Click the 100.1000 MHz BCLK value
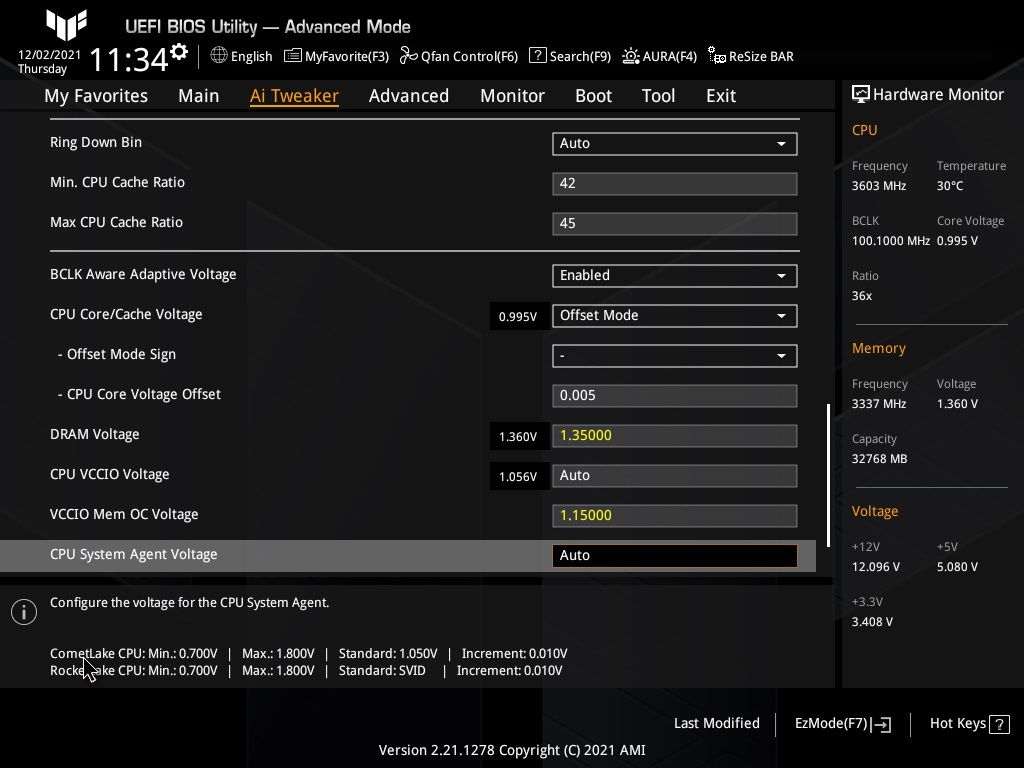Image resolution: width=1024 pixels, height=768 pixels. tap(891, 241)
